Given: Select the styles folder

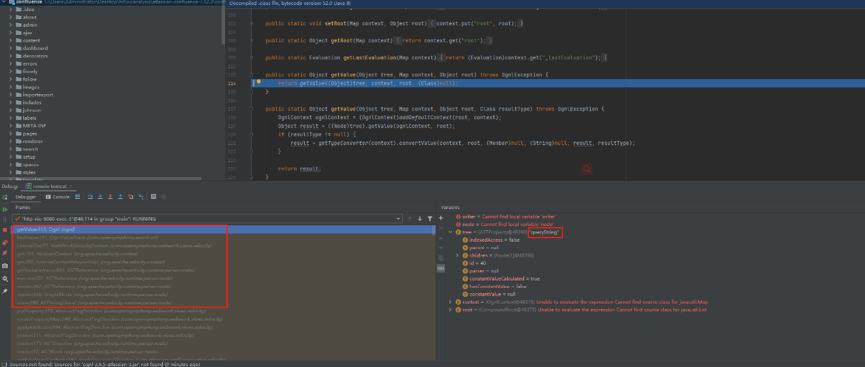Looking at the screenshot, I should pos(29,172).
